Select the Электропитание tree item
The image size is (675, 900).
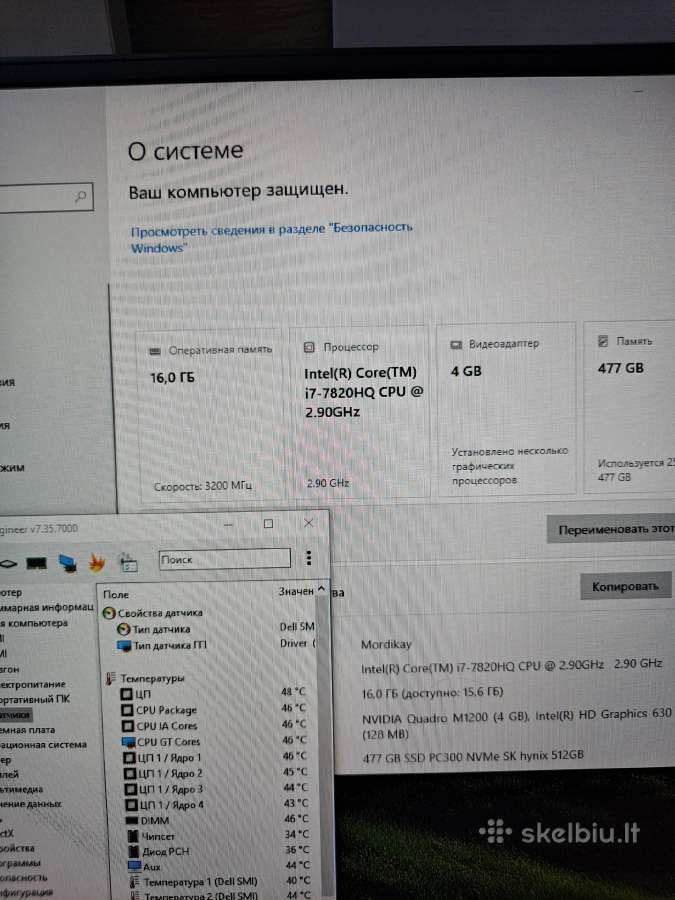(33, 684)
